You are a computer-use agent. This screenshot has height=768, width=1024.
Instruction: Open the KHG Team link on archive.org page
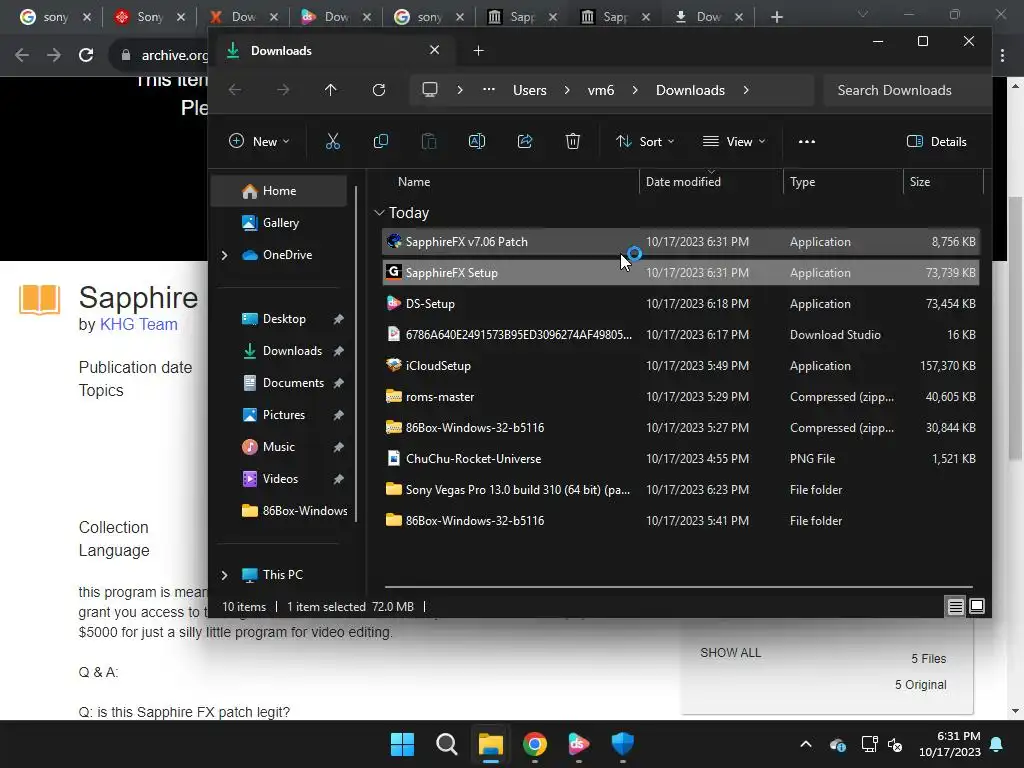pyautogui.click(x=138, y=324)
